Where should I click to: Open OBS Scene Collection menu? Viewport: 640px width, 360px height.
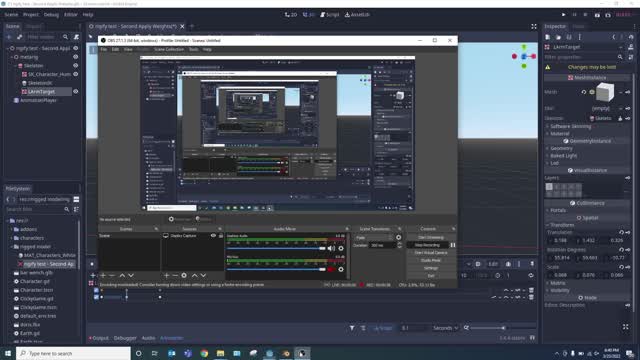pos(169,49)
